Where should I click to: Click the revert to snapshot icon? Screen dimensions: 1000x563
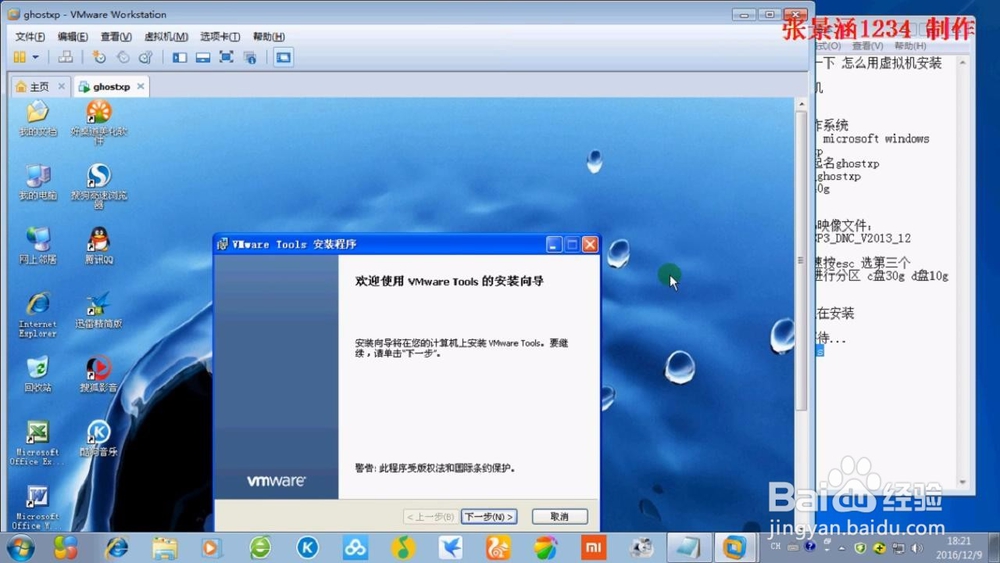tap(122, 57)
